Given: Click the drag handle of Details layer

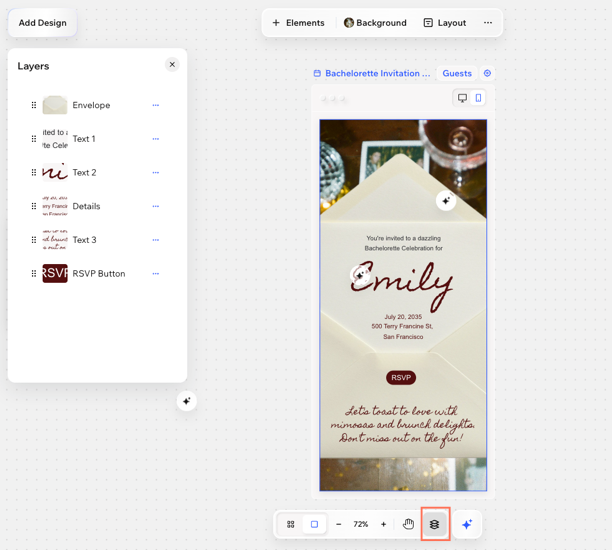Looking at the screenshot, I should 34,206.
